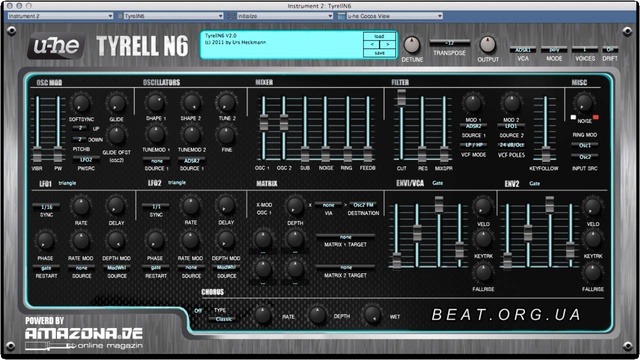The width and height of the screenshot is (640, 360).
Task: Click the TUNE 2 knob
Action: 227,103
